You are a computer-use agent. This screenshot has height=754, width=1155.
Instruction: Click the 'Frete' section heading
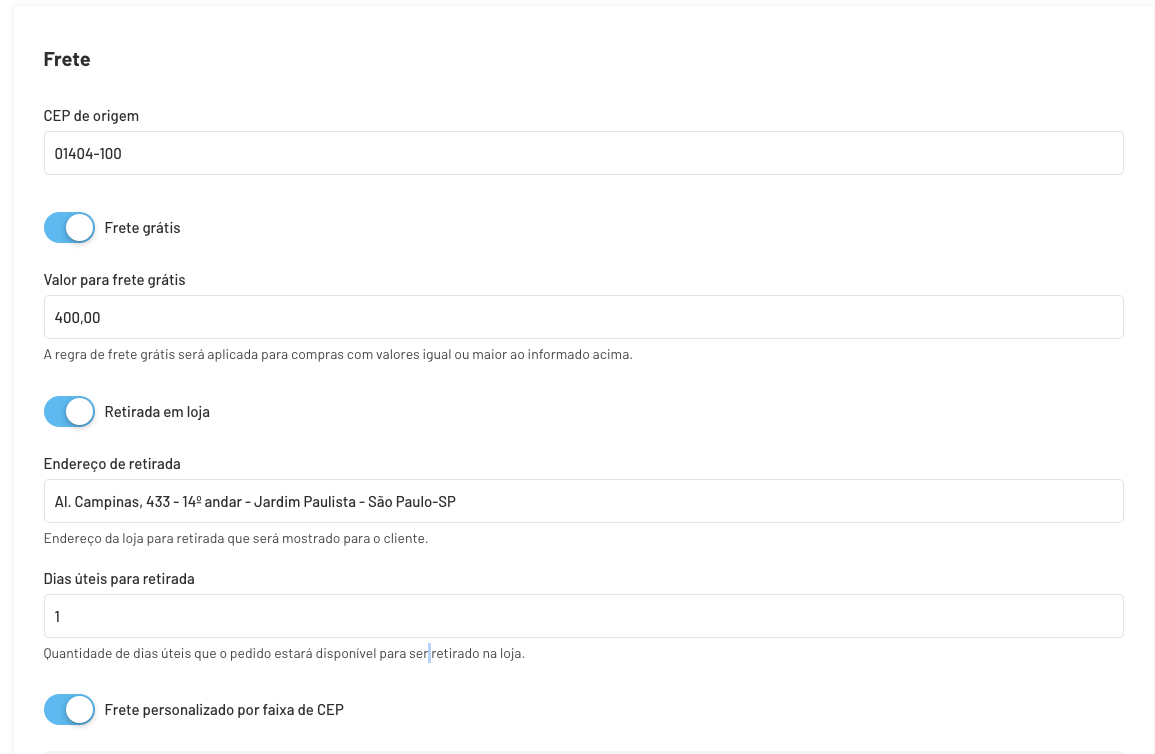pyautogui.click(x=67, y=60)
